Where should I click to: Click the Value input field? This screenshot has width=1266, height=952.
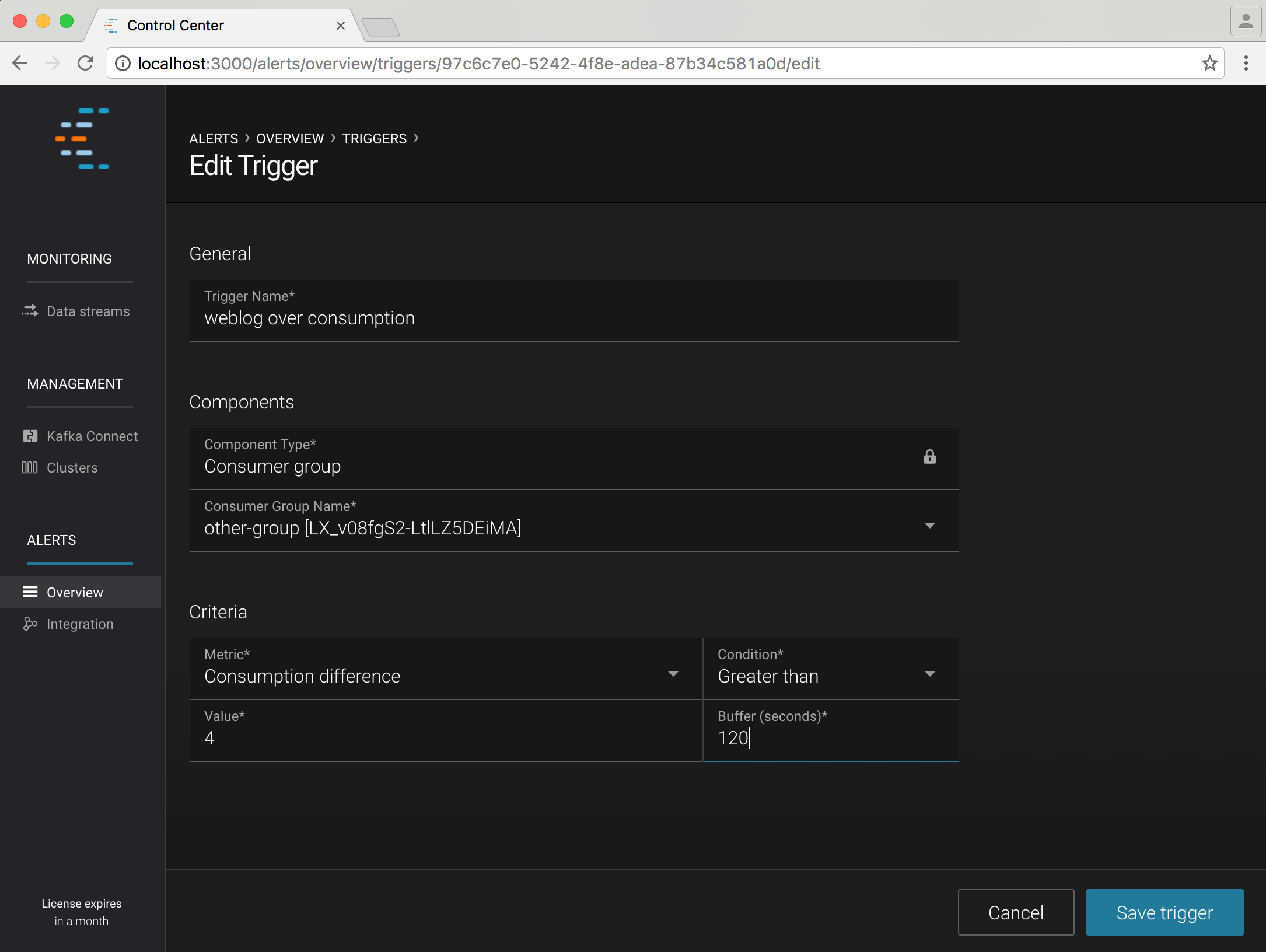445,738
